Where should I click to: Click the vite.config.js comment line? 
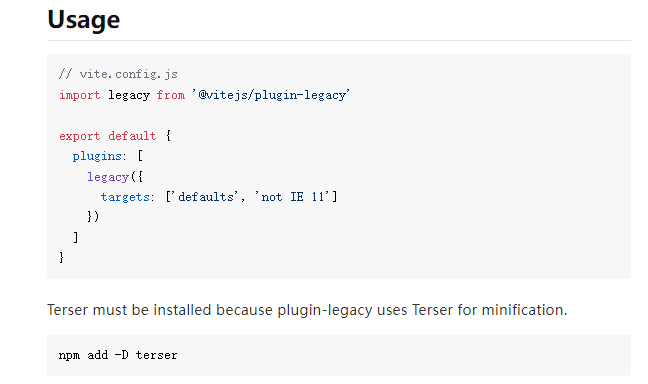point(118,74)
